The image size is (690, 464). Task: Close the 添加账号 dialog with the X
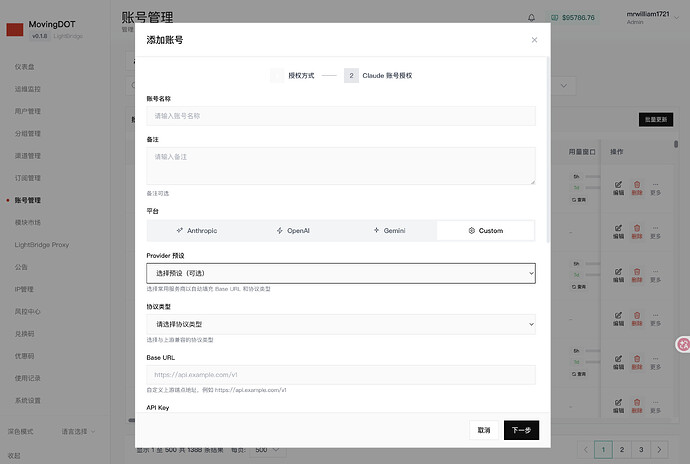click(x=534, y=40)
